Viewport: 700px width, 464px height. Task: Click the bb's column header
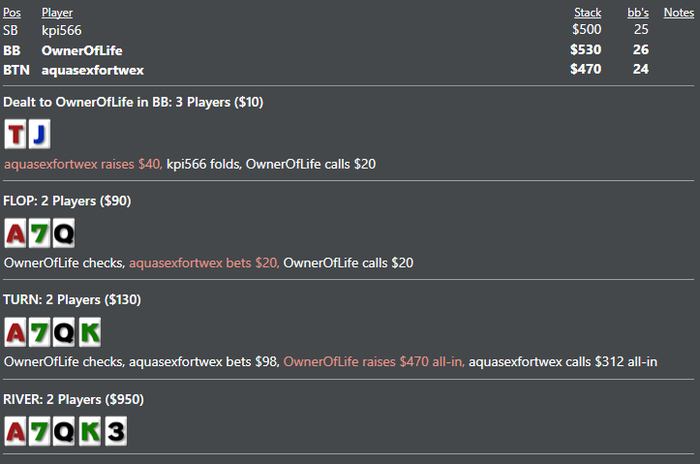tap(637, 12)
